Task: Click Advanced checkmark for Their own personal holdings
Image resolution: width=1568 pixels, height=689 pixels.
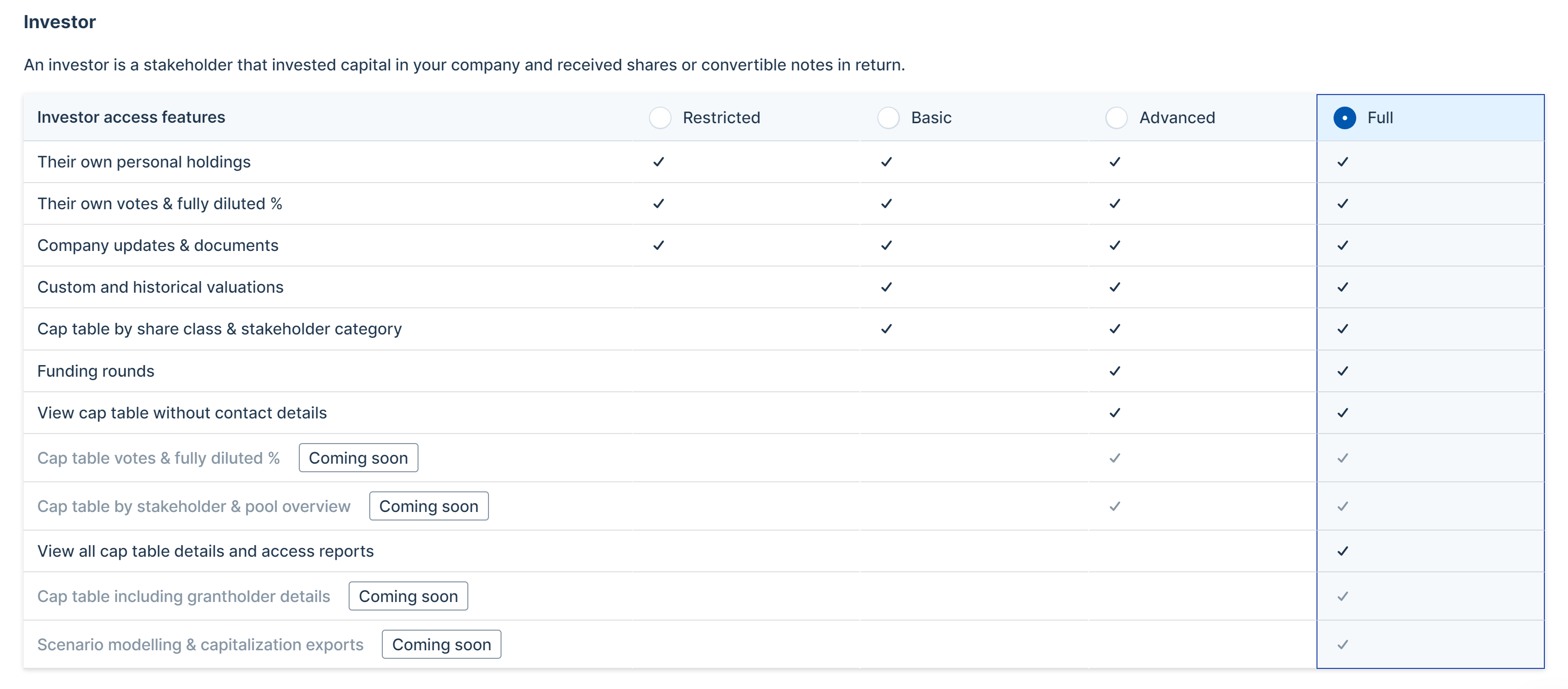Action: pyautogui.click(x=1115, y=162)
